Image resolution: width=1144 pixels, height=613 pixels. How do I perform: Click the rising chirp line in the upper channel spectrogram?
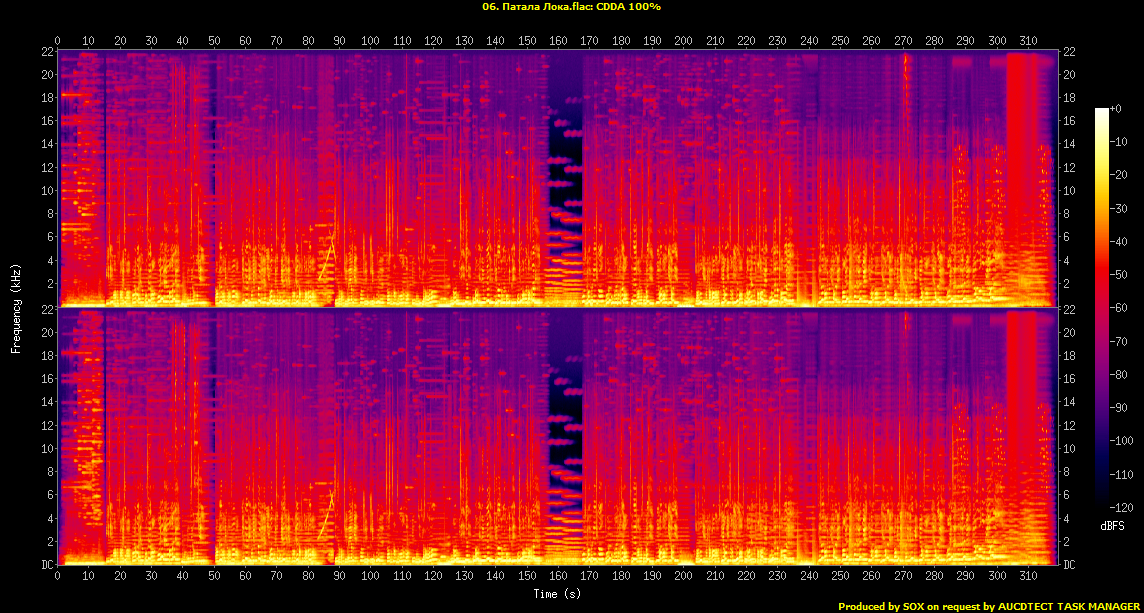point(327,255)
